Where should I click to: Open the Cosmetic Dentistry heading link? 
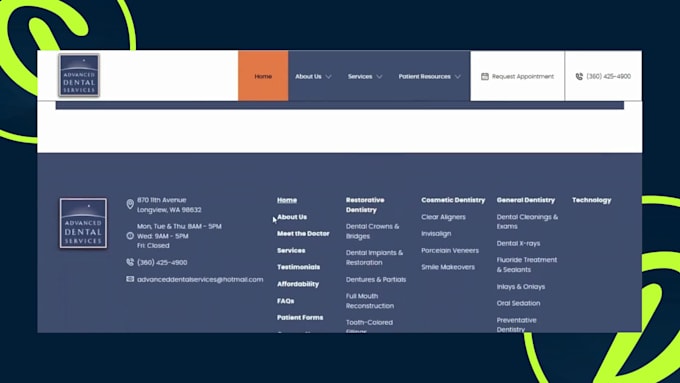(453, 200)
